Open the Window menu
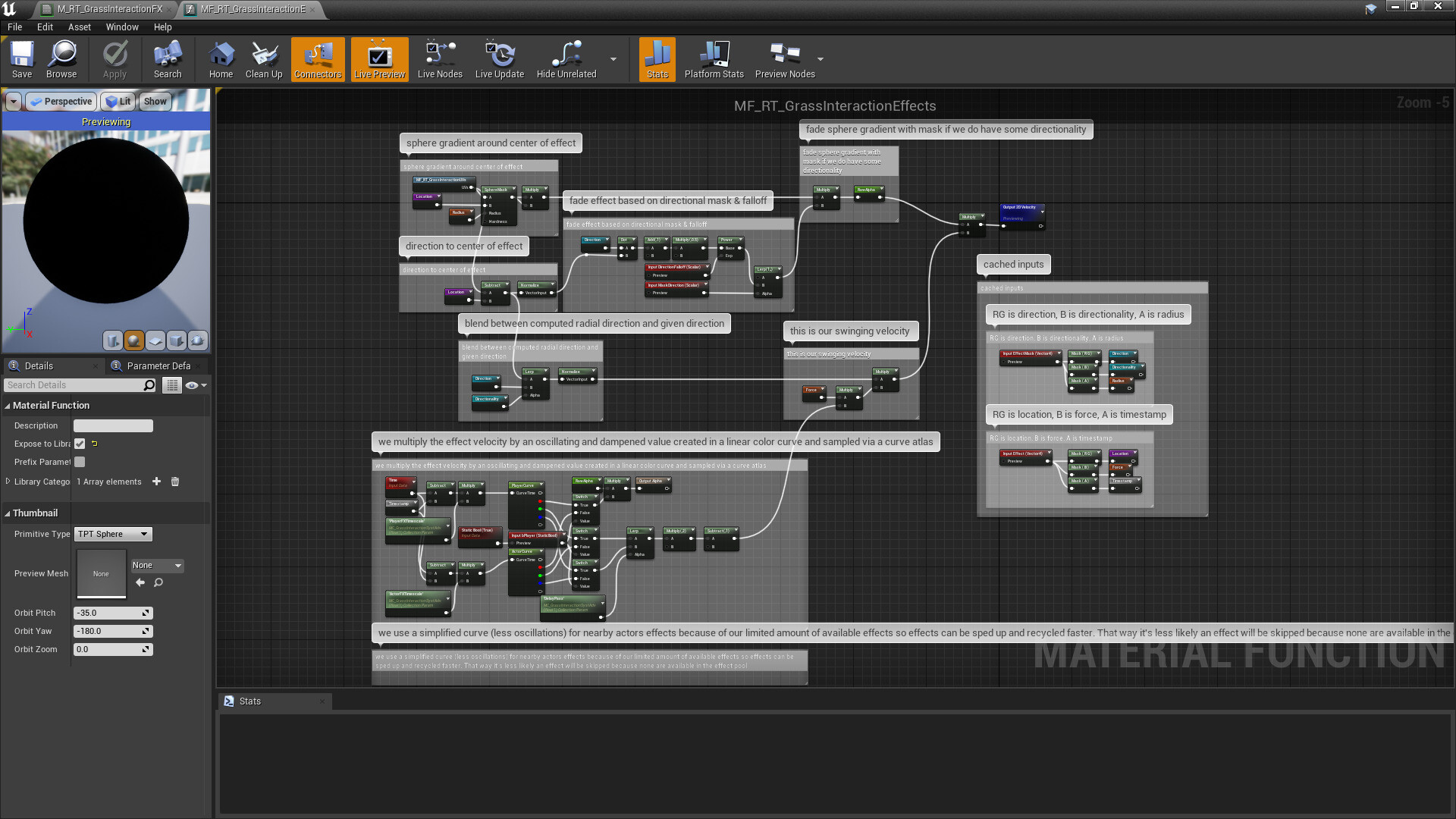Viewport: 1456px width, 819px height. pyautogui.click(x=122, y=27)
